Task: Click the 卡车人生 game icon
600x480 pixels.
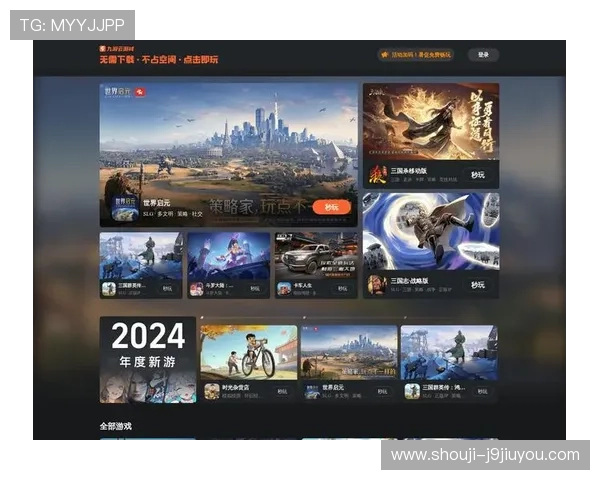Action: [284, 288]
